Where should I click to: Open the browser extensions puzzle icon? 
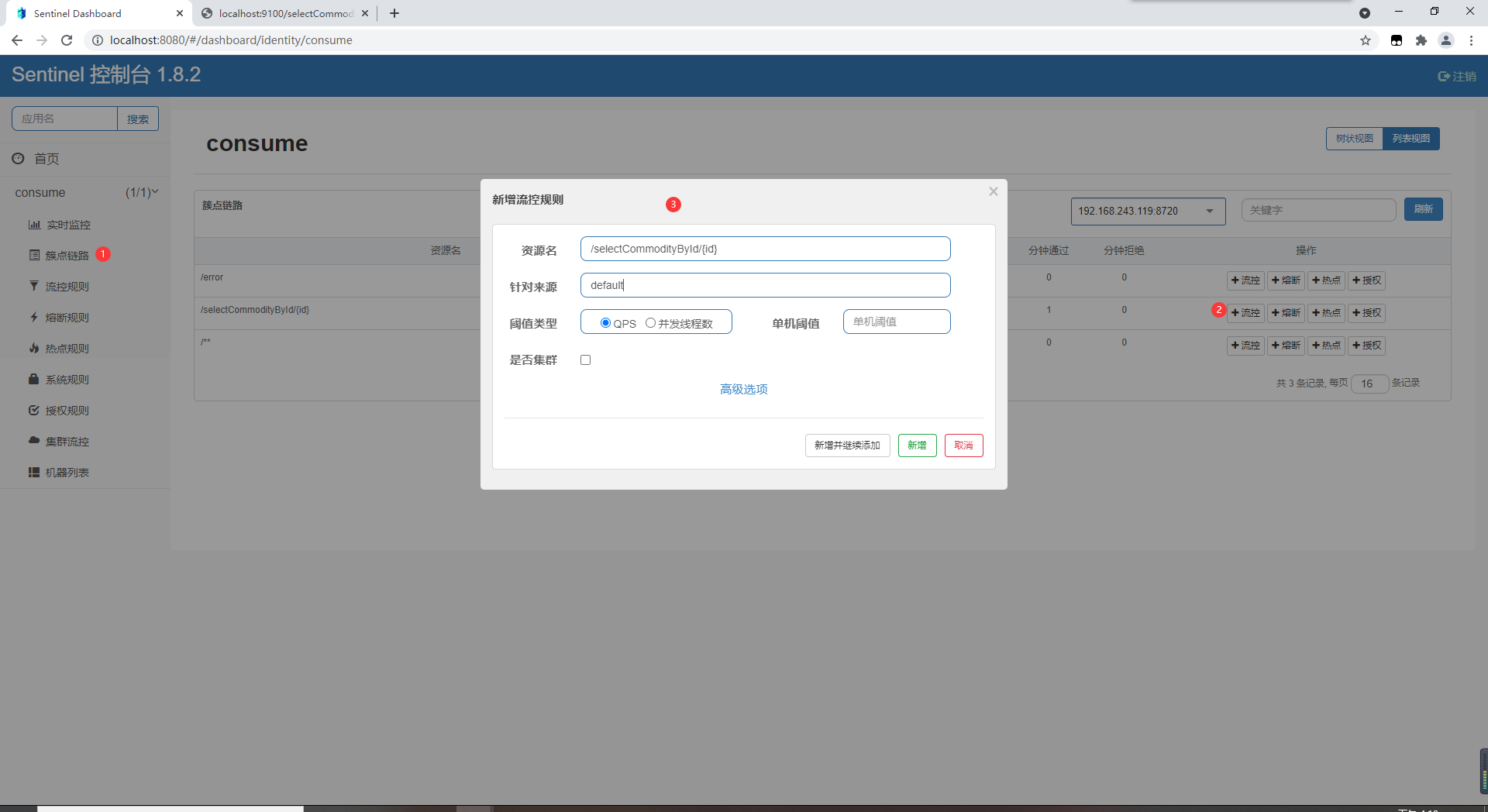pos(1421,40)
